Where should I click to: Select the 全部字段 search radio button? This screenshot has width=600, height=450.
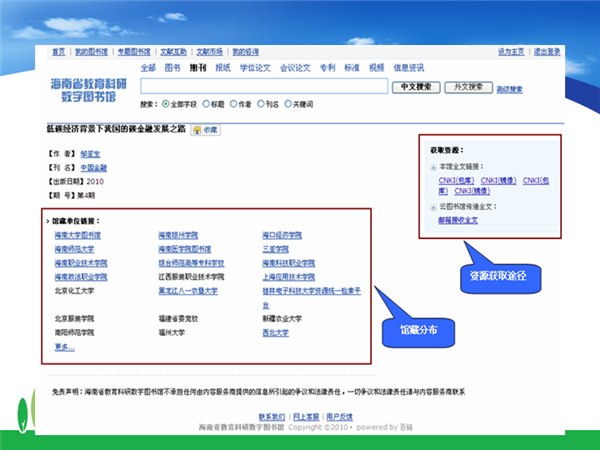pyautogui.click(x=166, y=104)
